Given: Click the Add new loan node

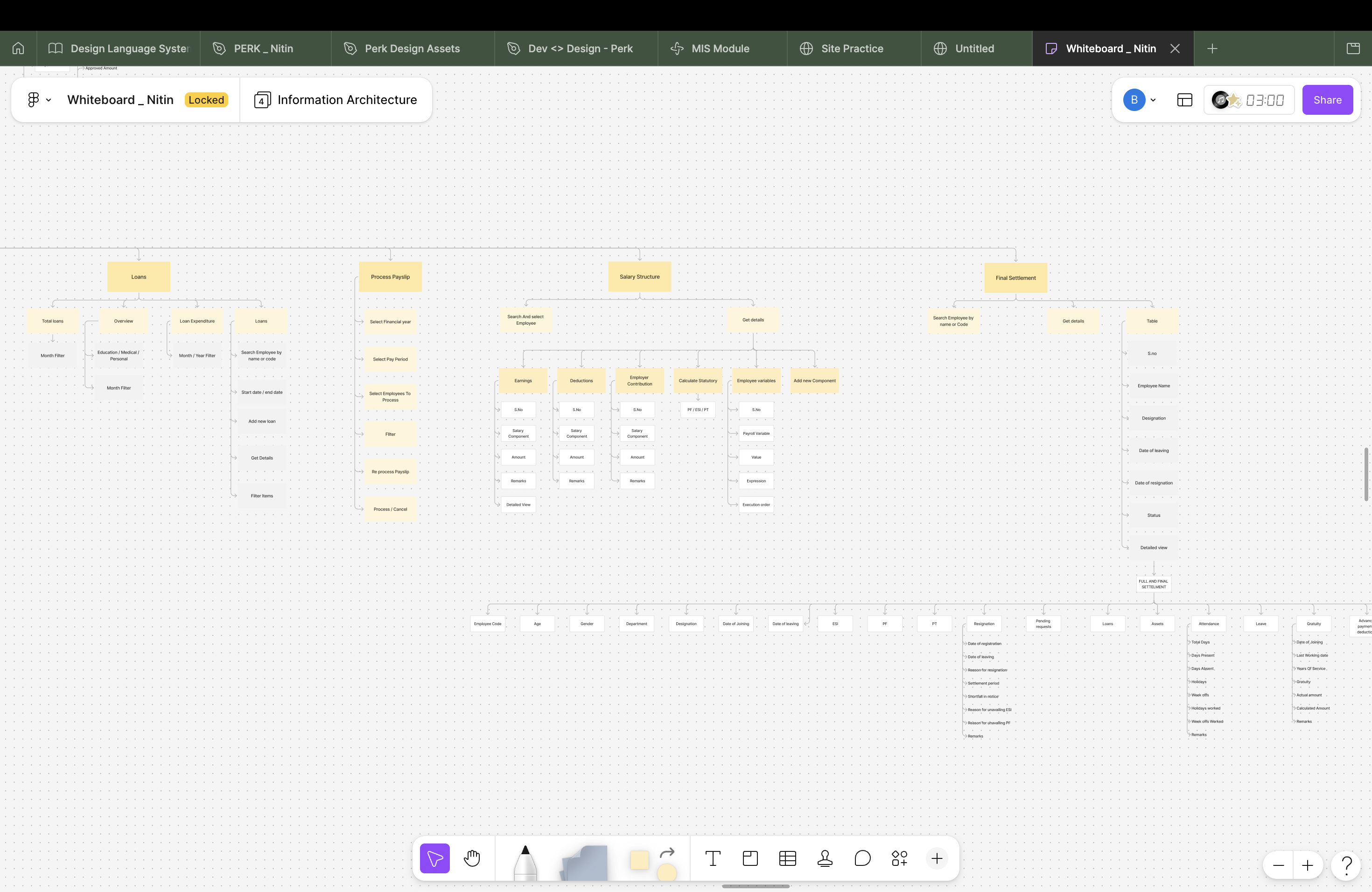Looking at the screenshot, I should [262, 421].
